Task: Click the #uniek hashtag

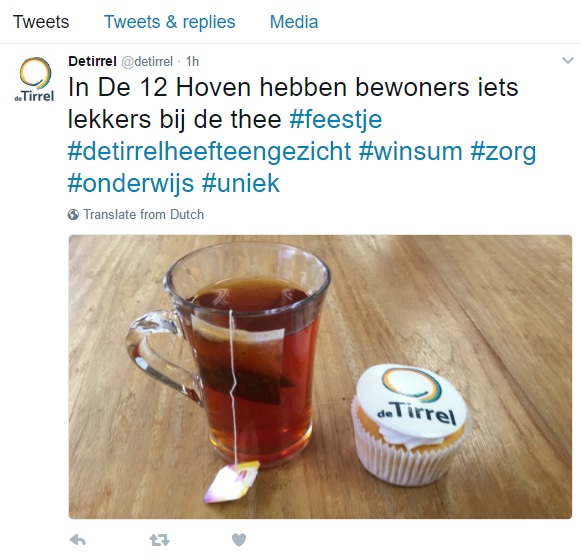Action: coord(241,183)
